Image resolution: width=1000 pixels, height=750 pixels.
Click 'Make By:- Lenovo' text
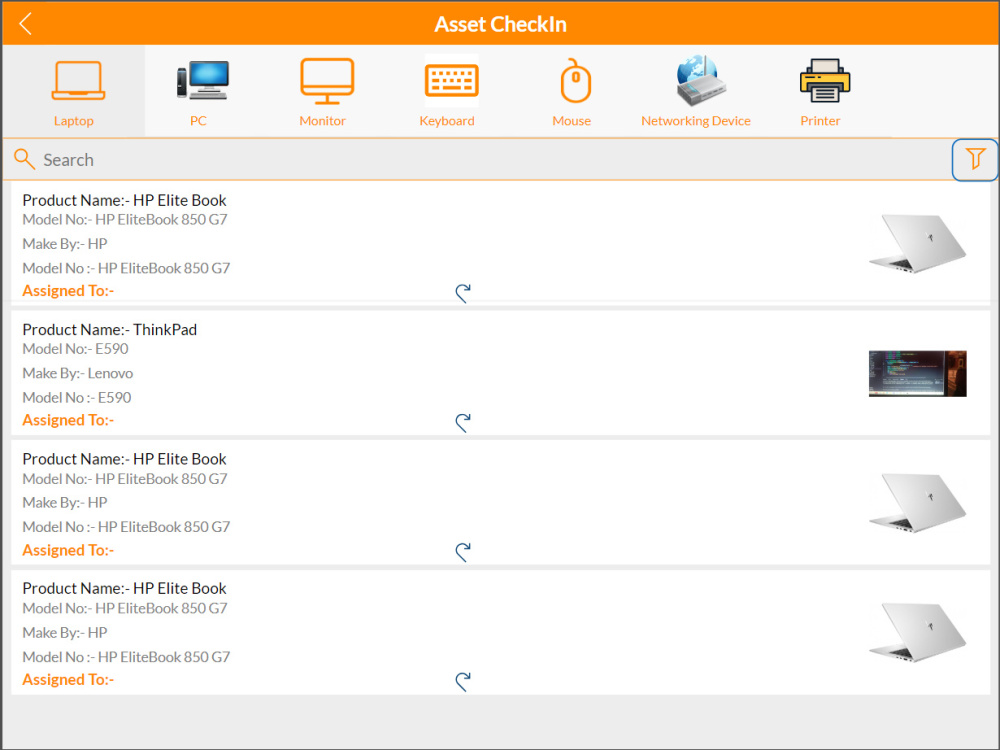point(78,373)
